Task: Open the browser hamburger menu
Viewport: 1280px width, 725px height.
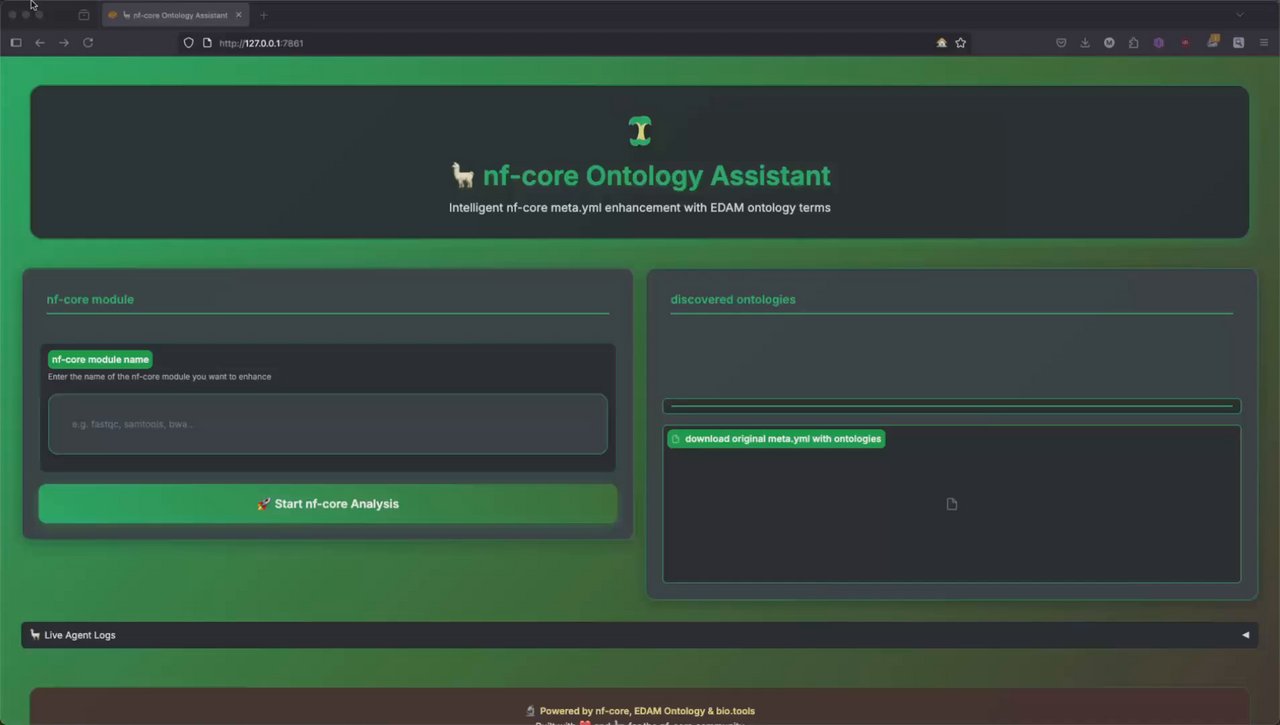Action: [1264, 43]
